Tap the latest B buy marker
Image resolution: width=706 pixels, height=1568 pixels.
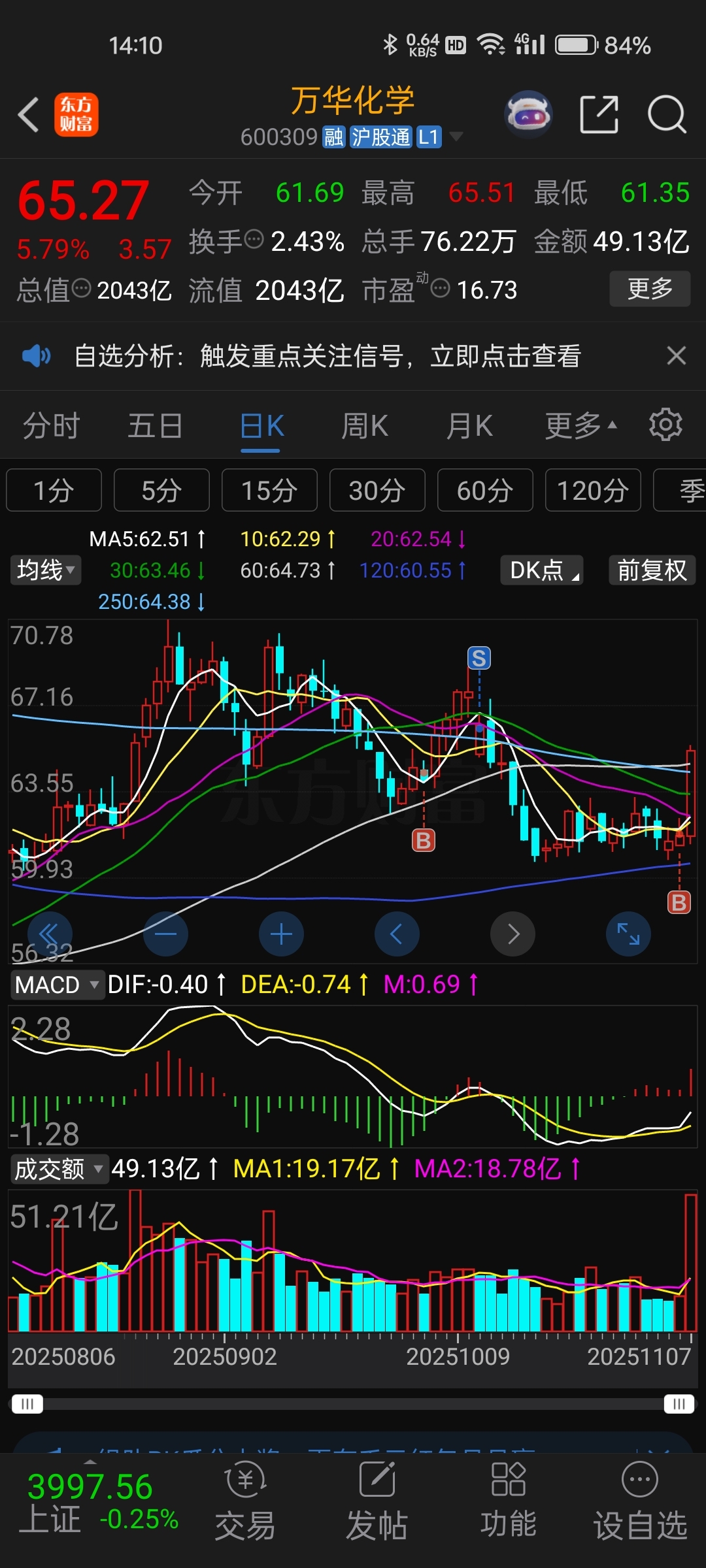pos(679,903)
